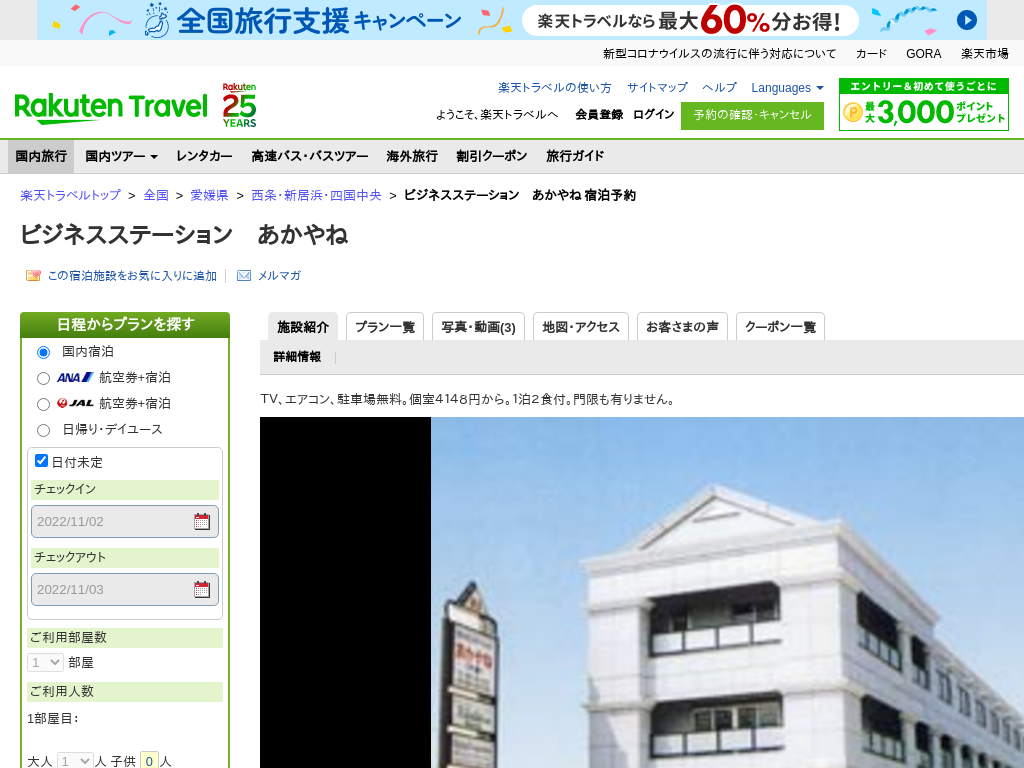Image resolution: width=1024 pixels, height=768 pixels.
Task: Open the check-in calendar icon
Action: [x=202, y=521]
